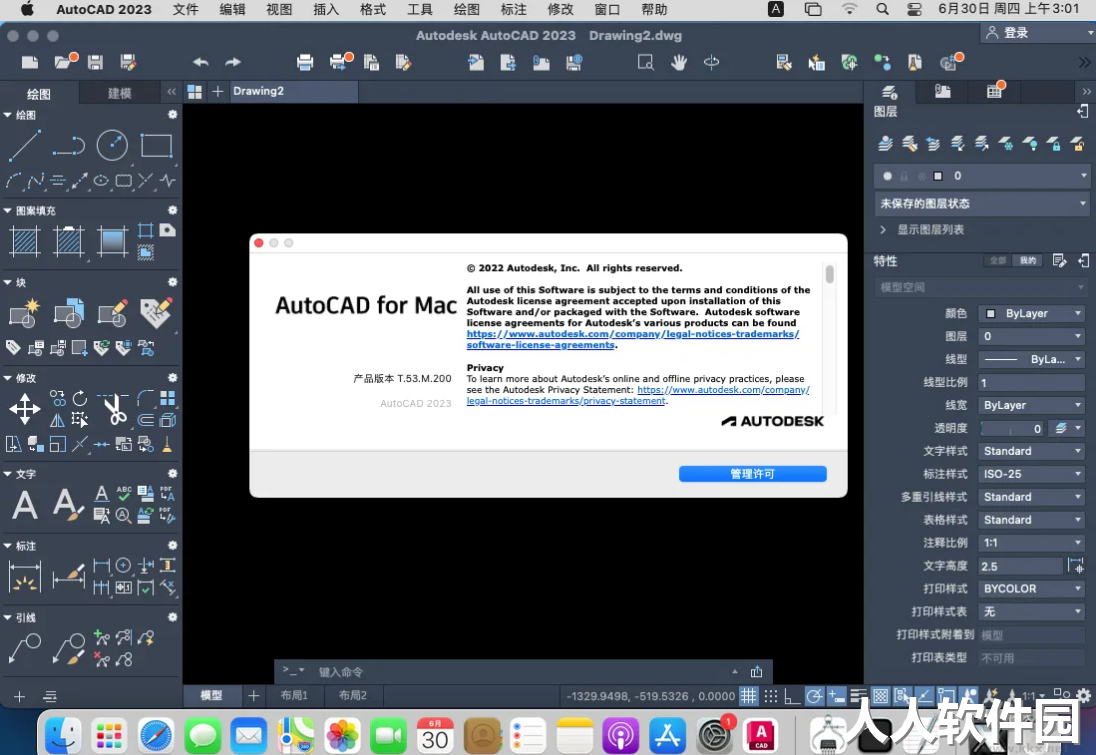Click the Gradient fill tool
Screen dimensions: 1096x755
pyautogui.click(x=112, y=242)
